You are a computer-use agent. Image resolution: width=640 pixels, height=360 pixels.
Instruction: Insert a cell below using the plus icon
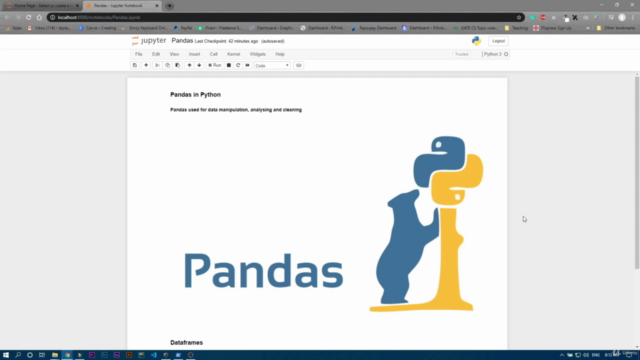tap(146, 65)
